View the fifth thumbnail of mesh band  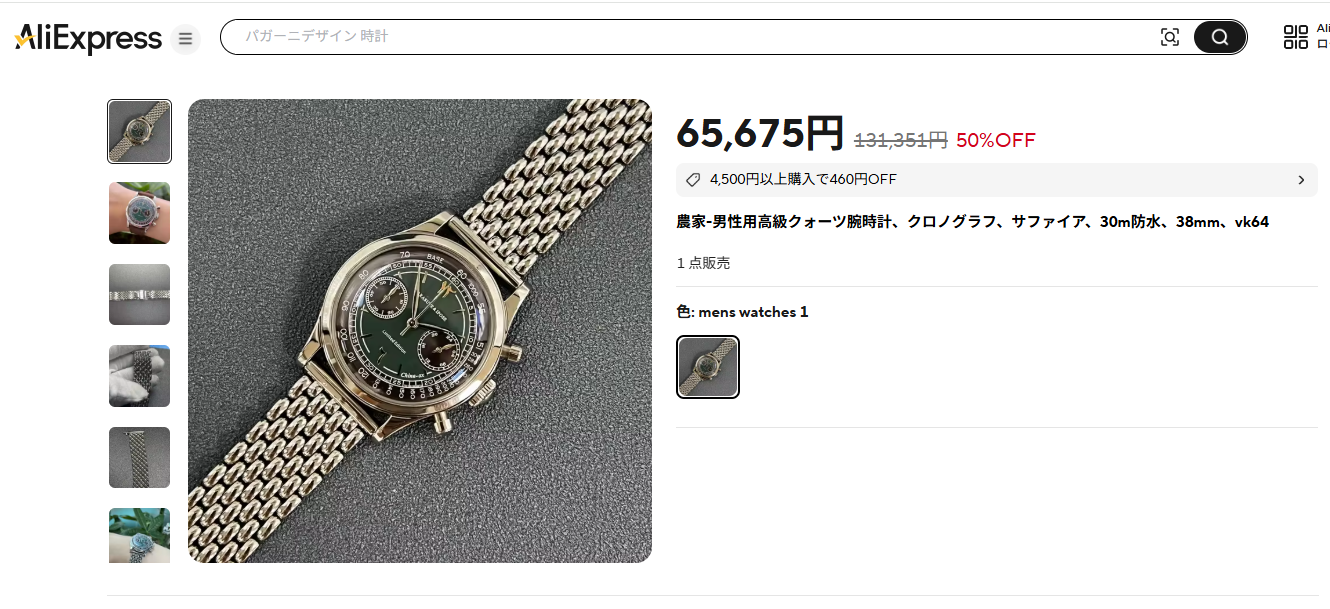coord(139,458)
